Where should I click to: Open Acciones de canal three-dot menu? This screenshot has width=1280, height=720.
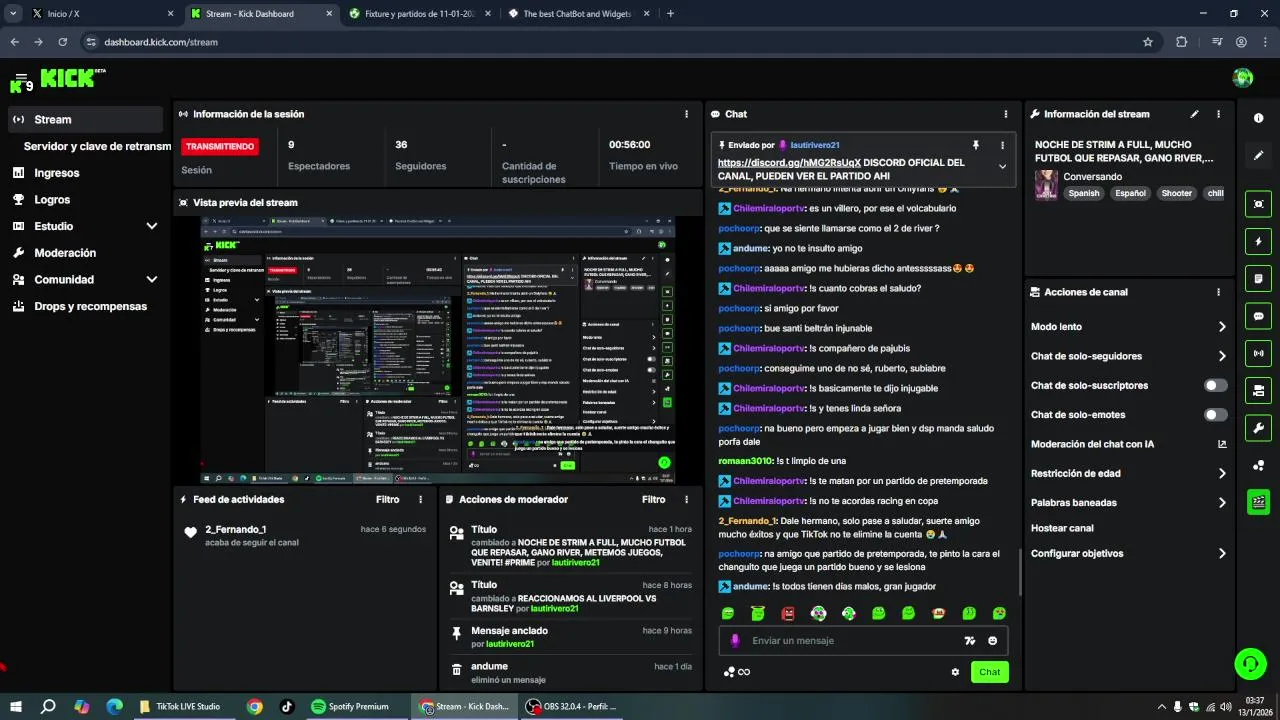coord(1218,292)
